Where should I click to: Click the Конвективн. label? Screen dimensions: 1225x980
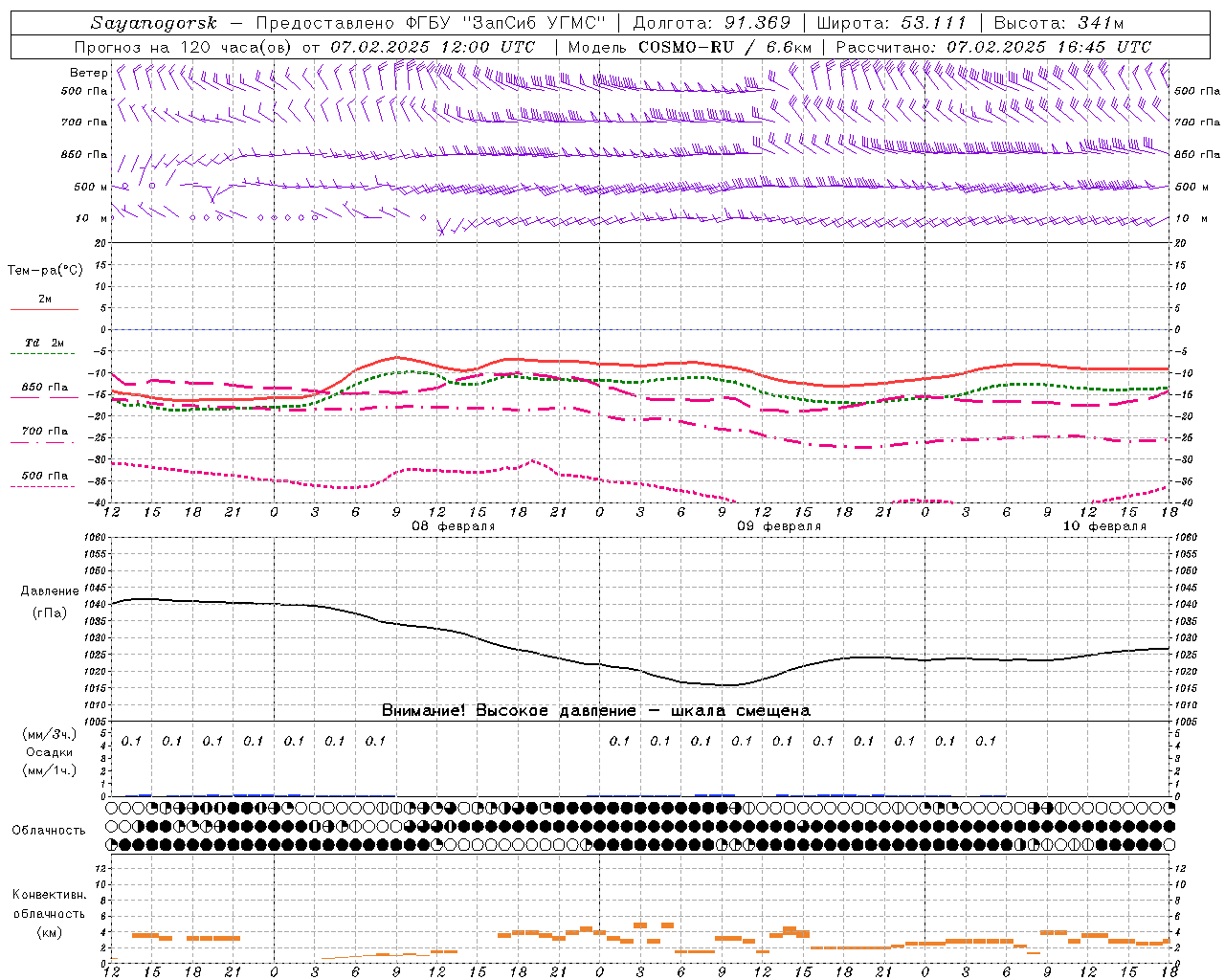click(49, 895)
